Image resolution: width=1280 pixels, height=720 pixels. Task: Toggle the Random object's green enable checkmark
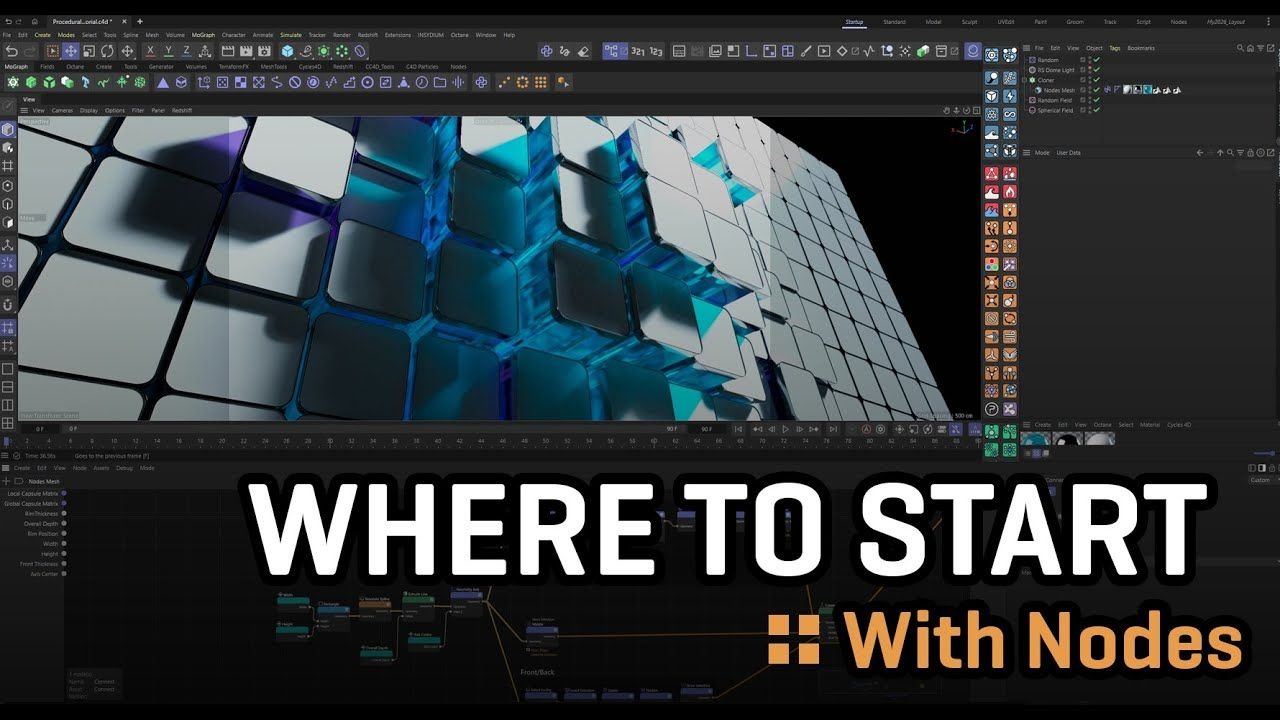tap(1097, 60)
